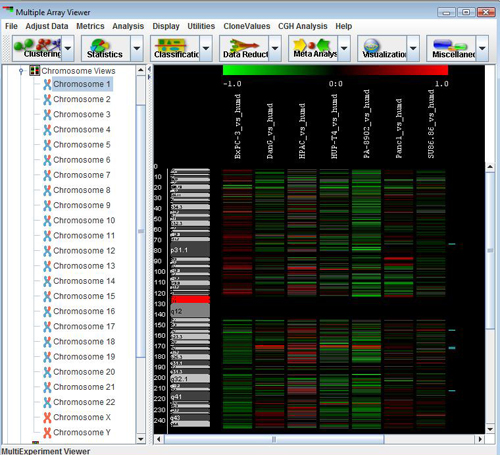Click the q12 cytoband on ideogram
500x455 pixels.
pyautogui.click(x=190, y=311)
